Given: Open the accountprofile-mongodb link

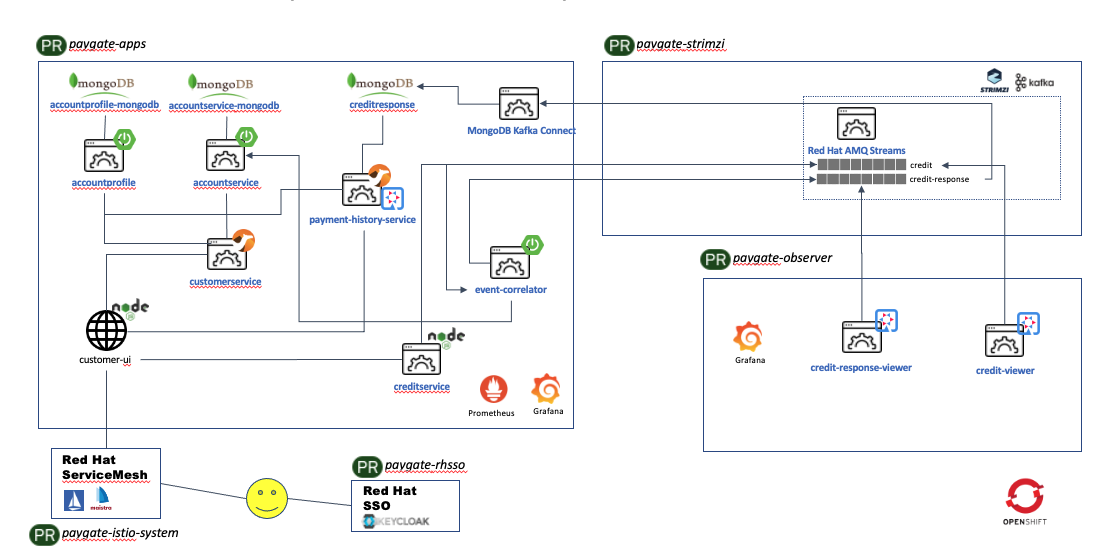Looking at the screenshot, I should pyautogui.click(x=105, y=105).
